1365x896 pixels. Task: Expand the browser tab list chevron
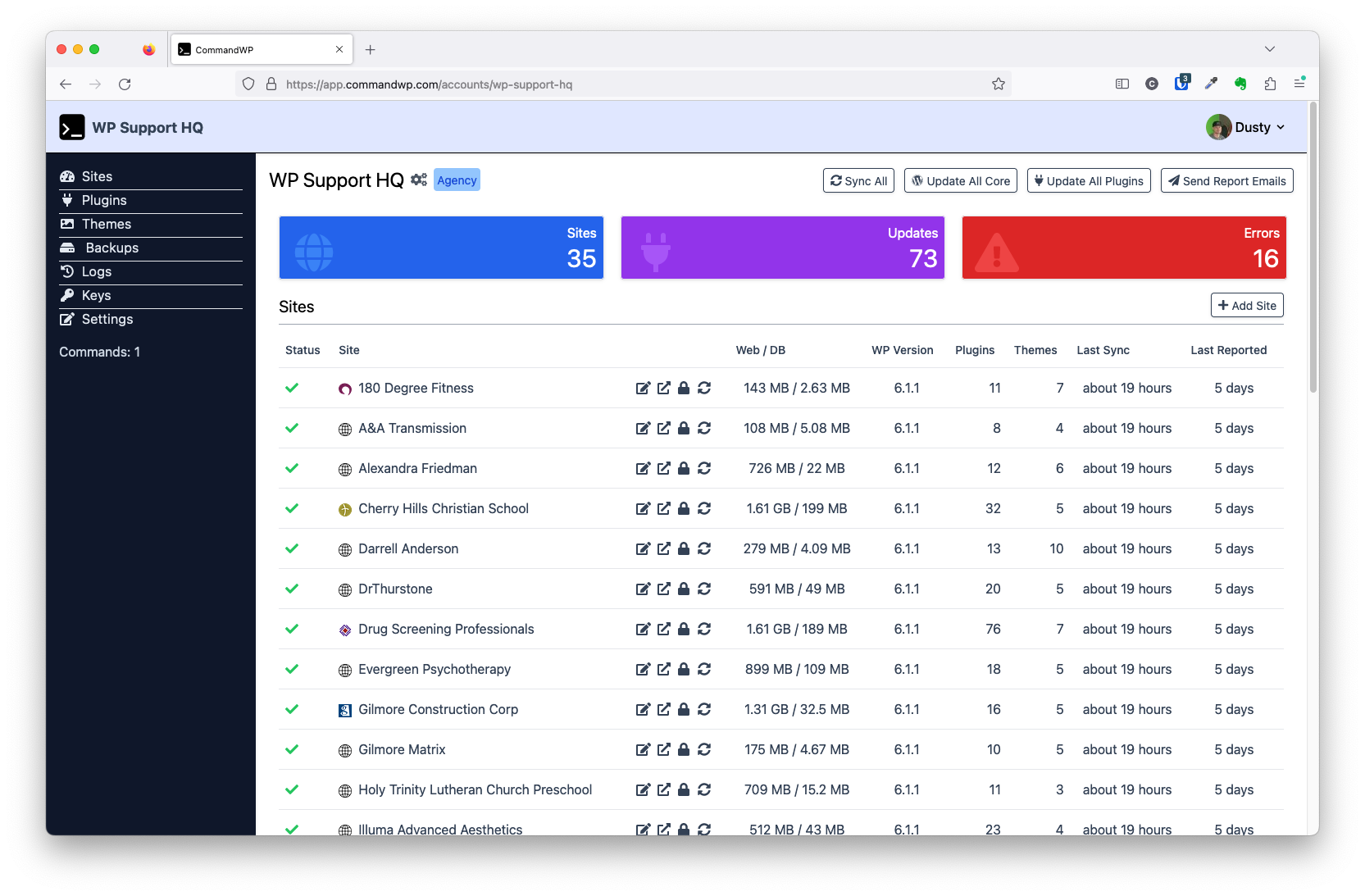[1269, 49]
